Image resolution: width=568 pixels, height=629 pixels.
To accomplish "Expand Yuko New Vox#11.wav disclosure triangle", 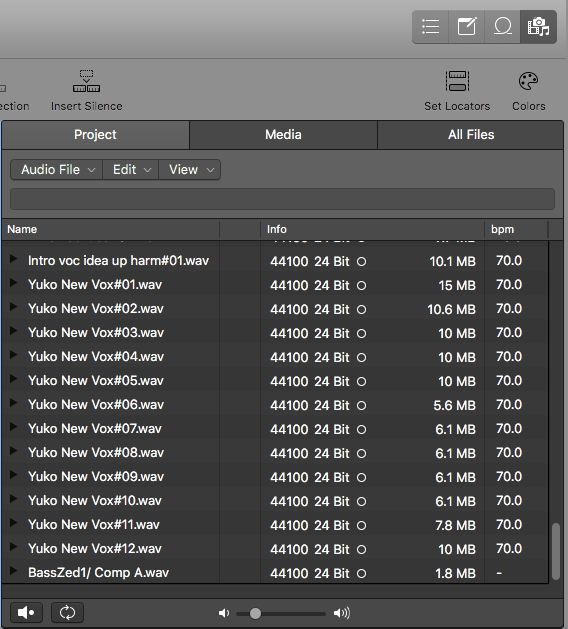I will (x=13, y=523).
